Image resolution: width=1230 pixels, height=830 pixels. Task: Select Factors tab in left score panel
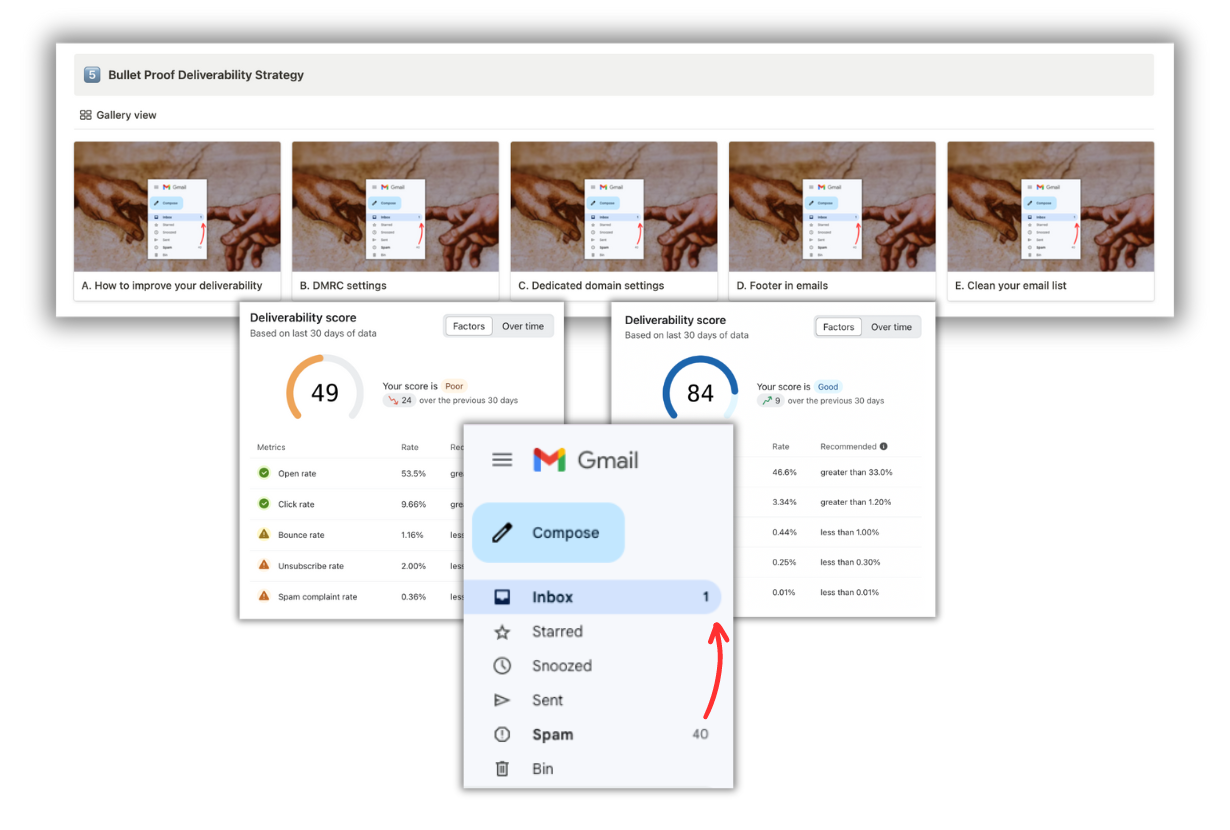pos(469,326)
